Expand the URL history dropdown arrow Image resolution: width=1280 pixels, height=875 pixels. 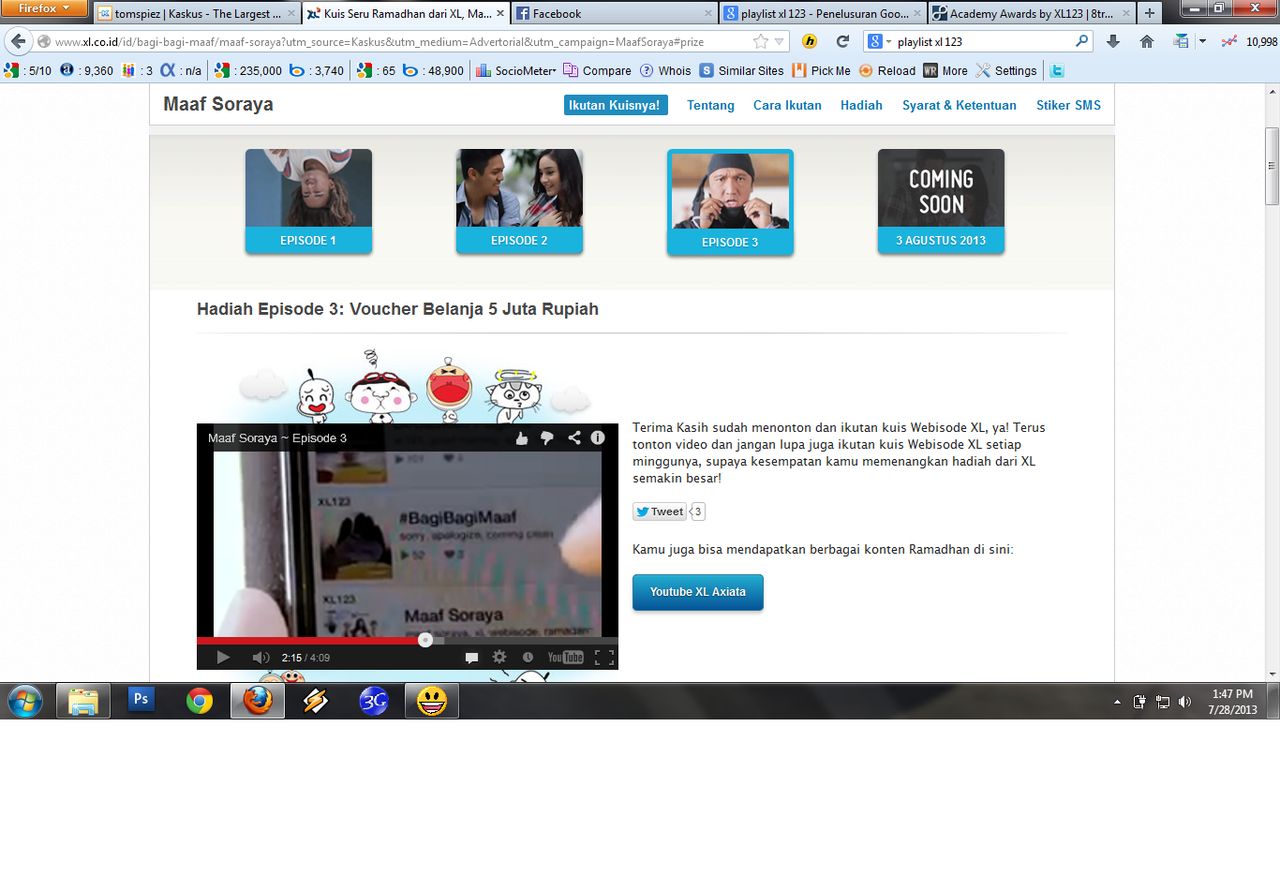point(780,42)
